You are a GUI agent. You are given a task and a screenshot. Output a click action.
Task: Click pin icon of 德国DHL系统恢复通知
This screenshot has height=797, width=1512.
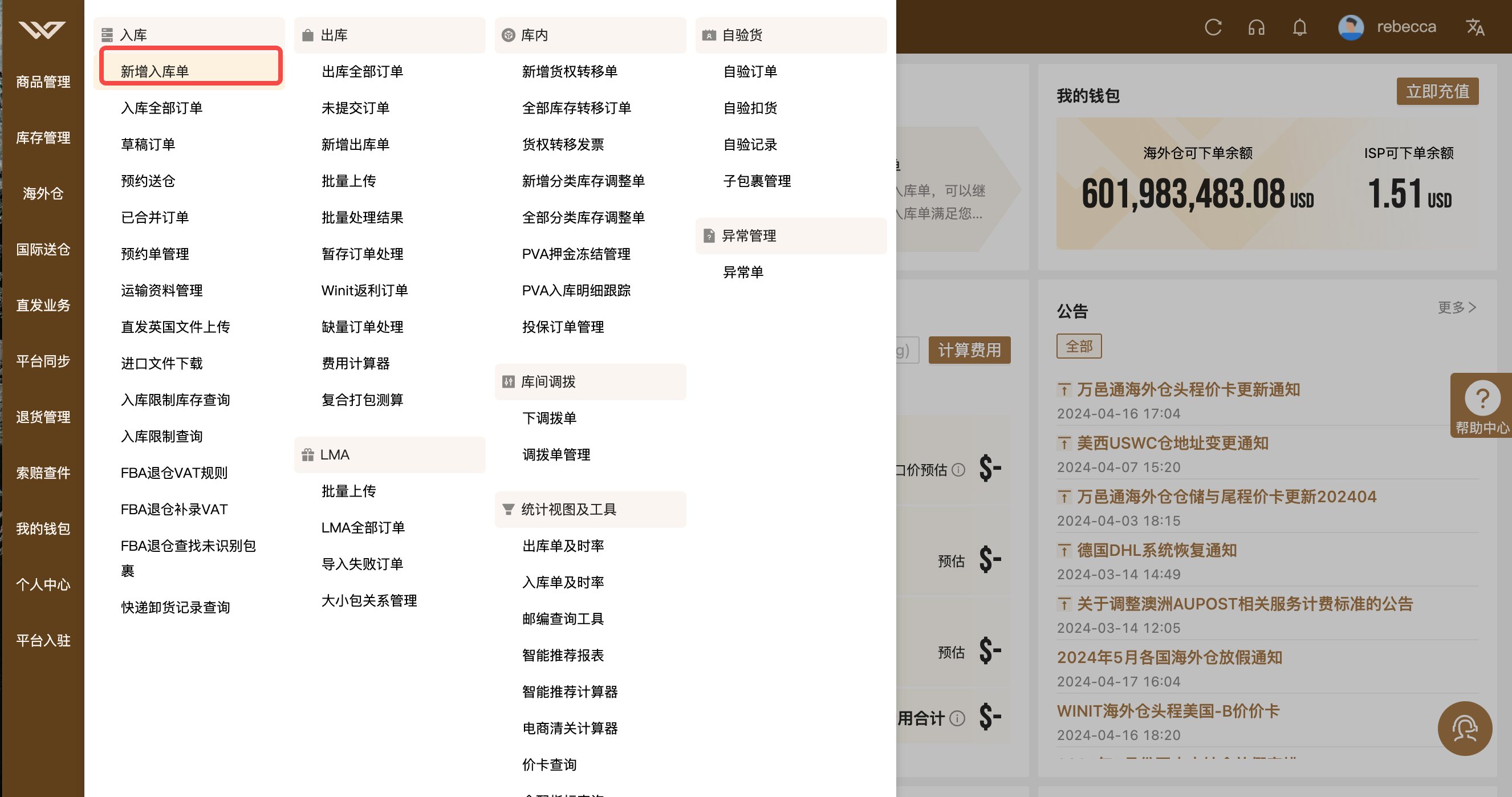pyautogui.click(x=1064, y=551)
